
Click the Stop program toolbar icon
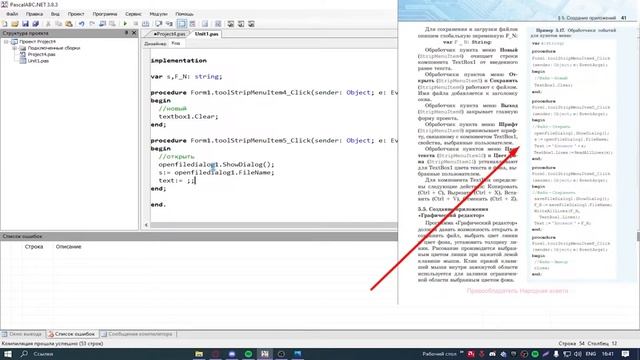tap(136, 24)
